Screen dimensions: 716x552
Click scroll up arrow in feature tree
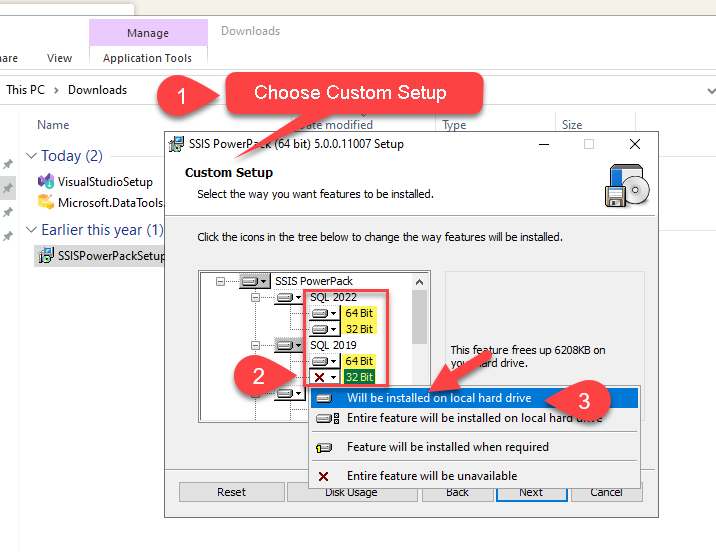[419, 282]
